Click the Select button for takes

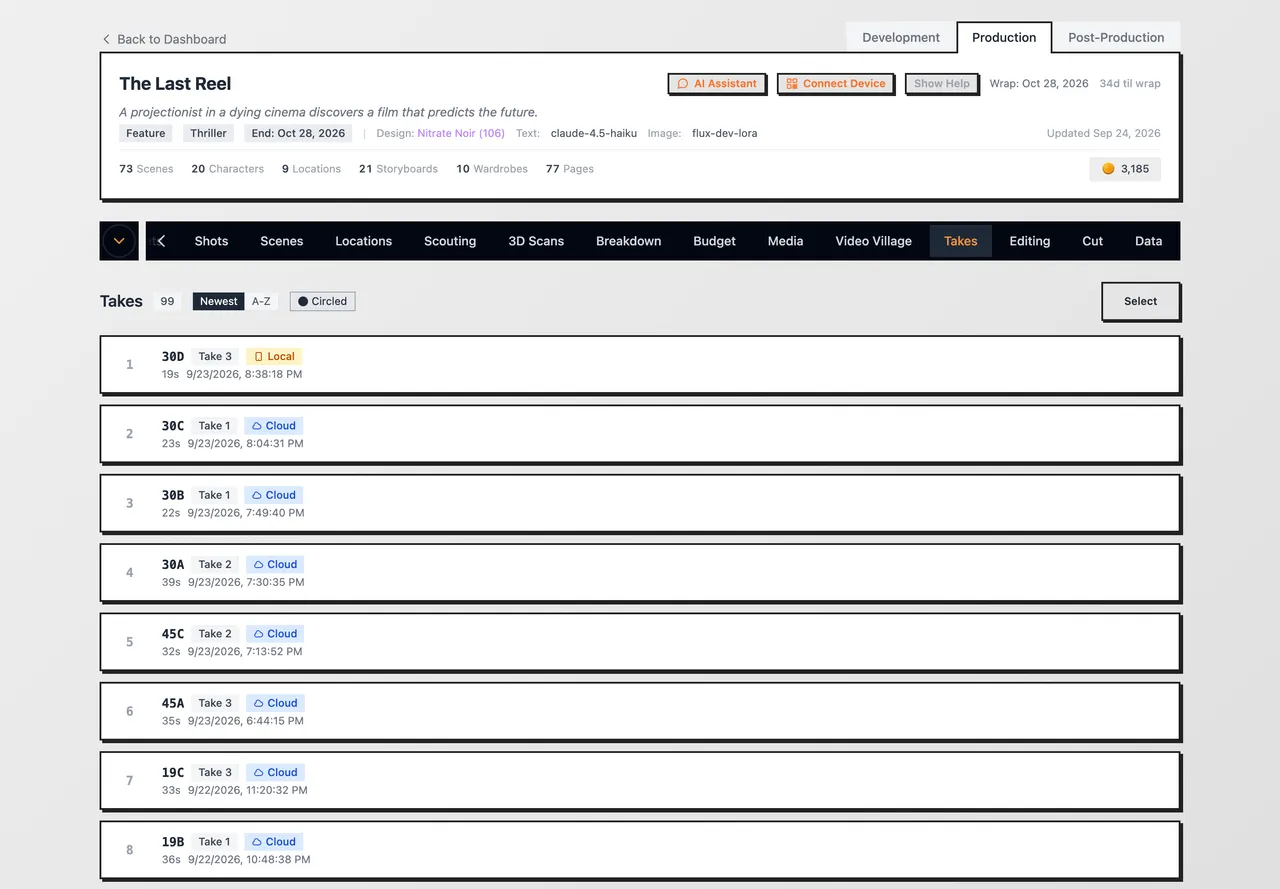pos(1140,301)
